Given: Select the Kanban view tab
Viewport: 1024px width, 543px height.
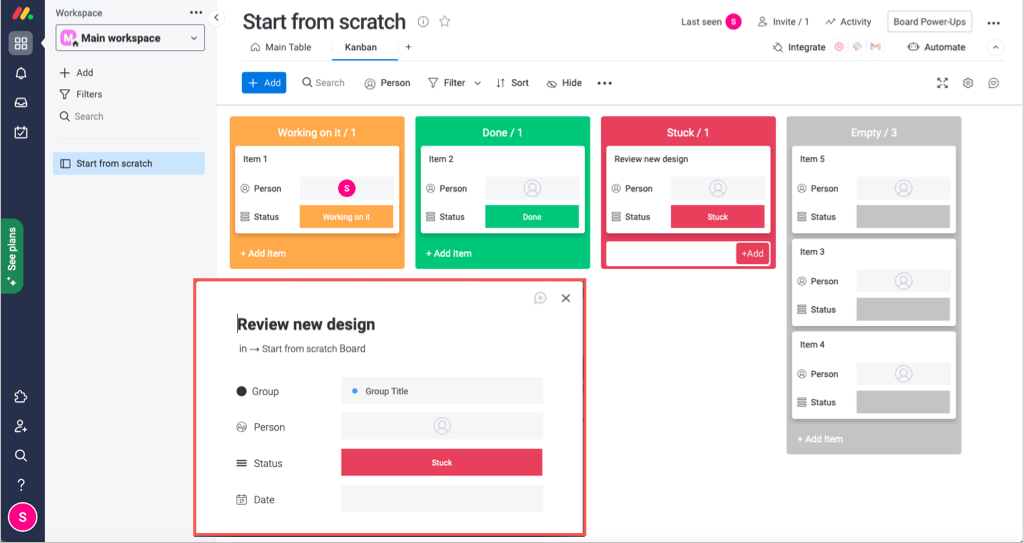Looking at the screenshot, I should pos(360,47).
